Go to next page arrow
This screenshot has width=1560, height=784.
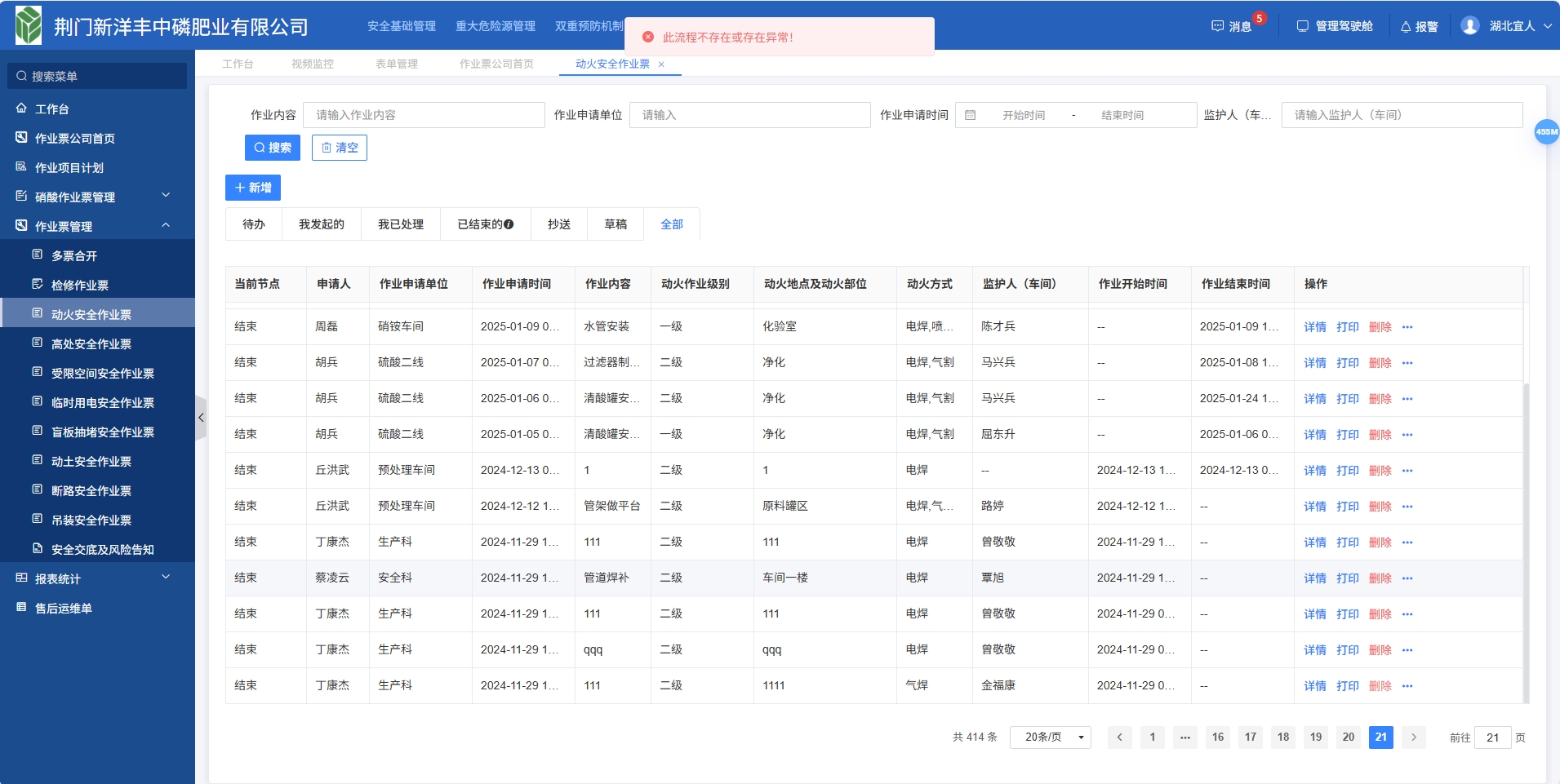coord(1414,737)
